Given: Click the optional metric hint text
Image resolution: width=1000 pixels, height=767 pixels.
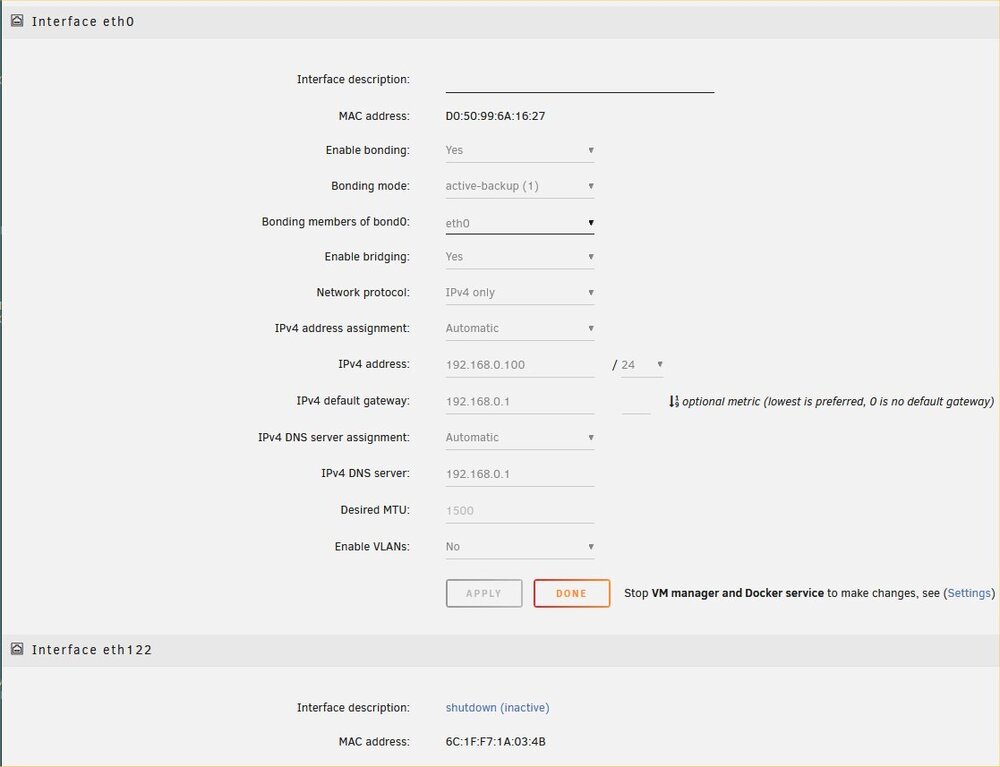Looking at the screenshot, I should coord(838,402).
